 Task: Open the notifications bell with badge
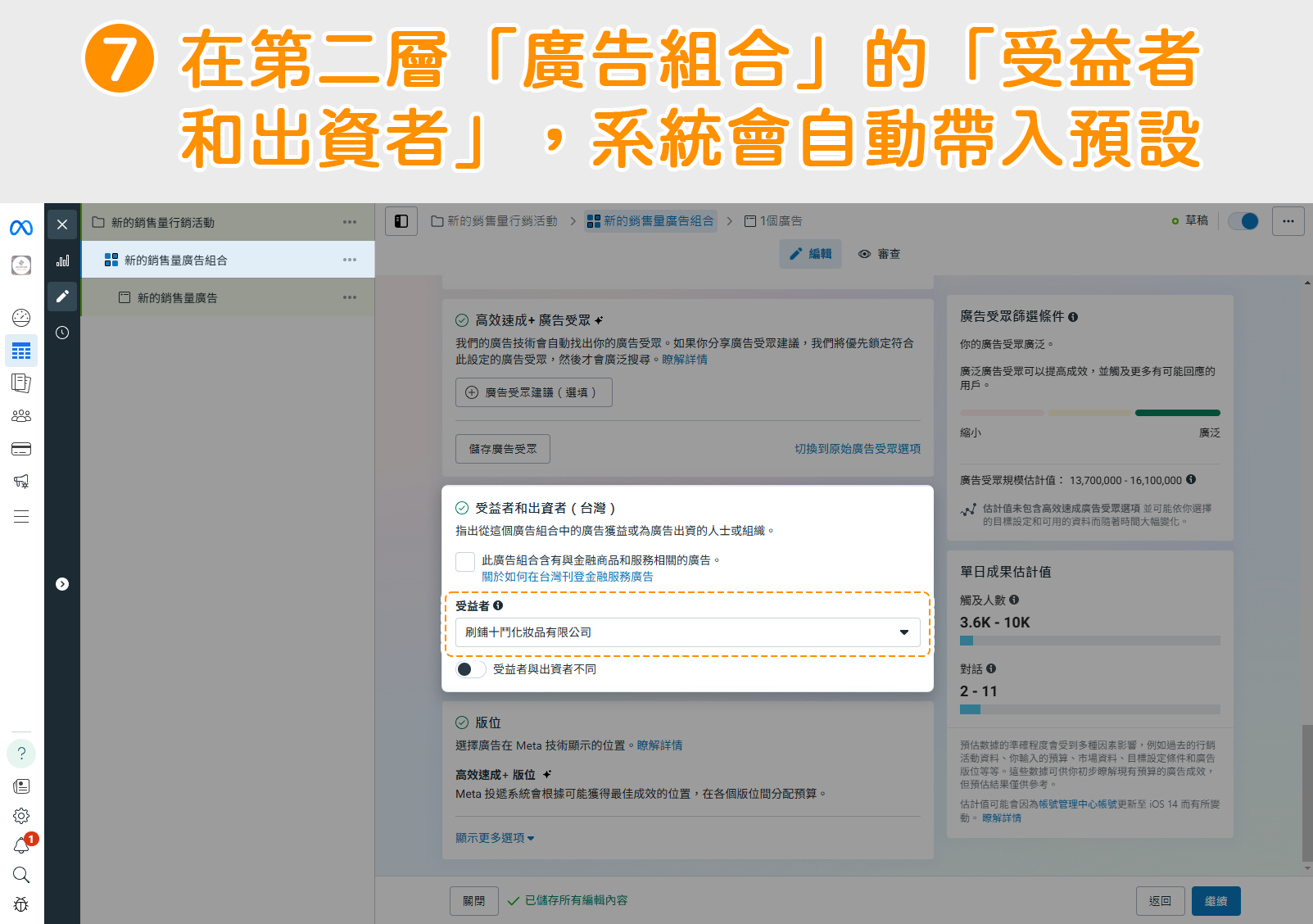(23, 845)
